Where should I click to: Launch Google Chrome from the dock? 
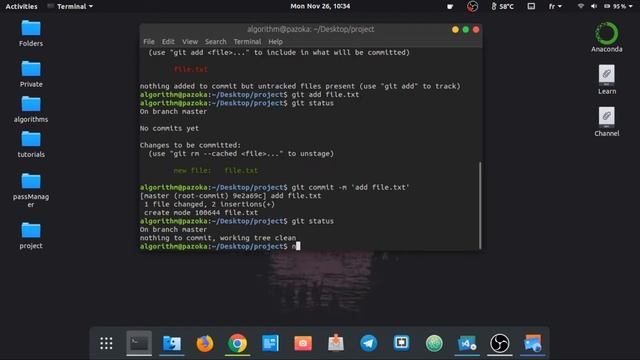tap(237, 343)
